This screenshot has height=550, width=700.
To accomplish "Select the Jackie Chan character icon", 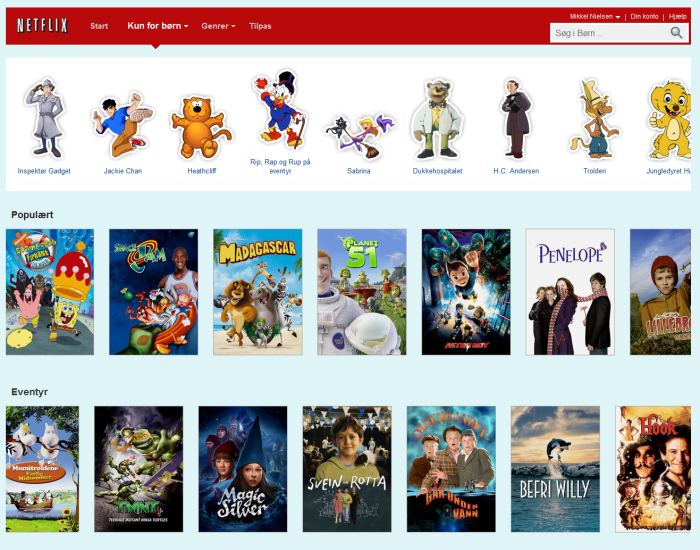I will coord(123,125).
